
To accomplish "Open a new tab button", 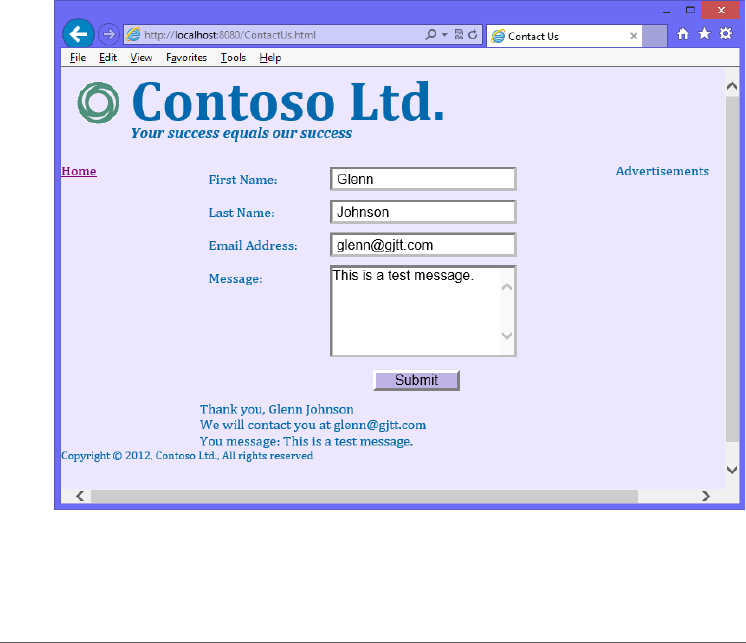I will point(655,36).
